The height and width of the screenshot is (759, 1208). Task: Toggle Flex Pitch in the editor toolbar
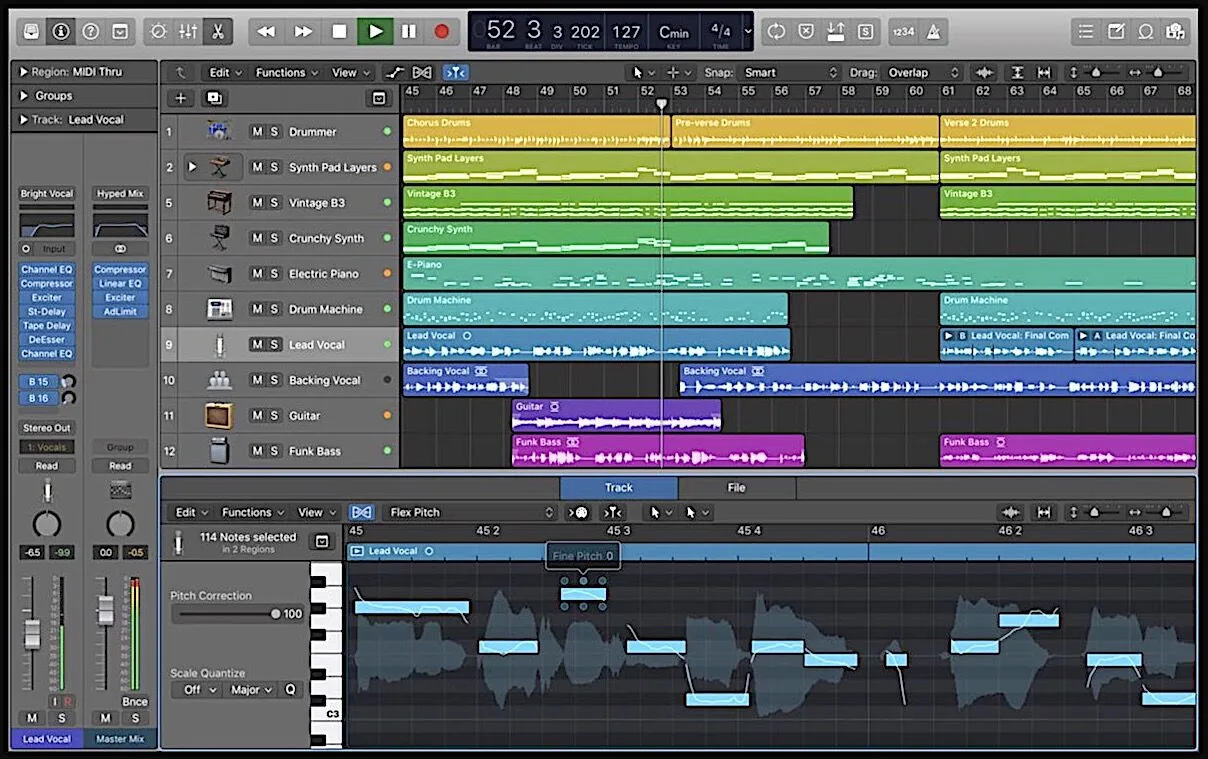362,511
